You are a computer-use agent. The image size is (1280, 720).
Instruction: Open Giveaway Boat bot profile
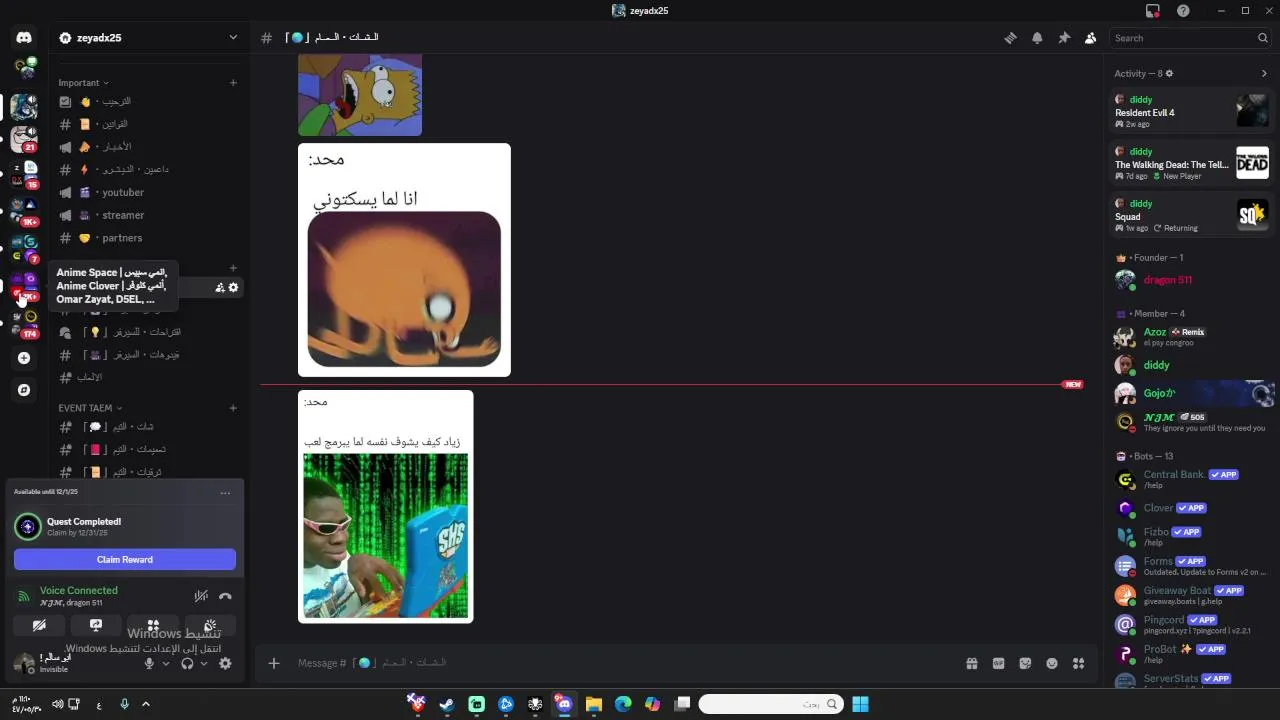tap(1192, 595)
